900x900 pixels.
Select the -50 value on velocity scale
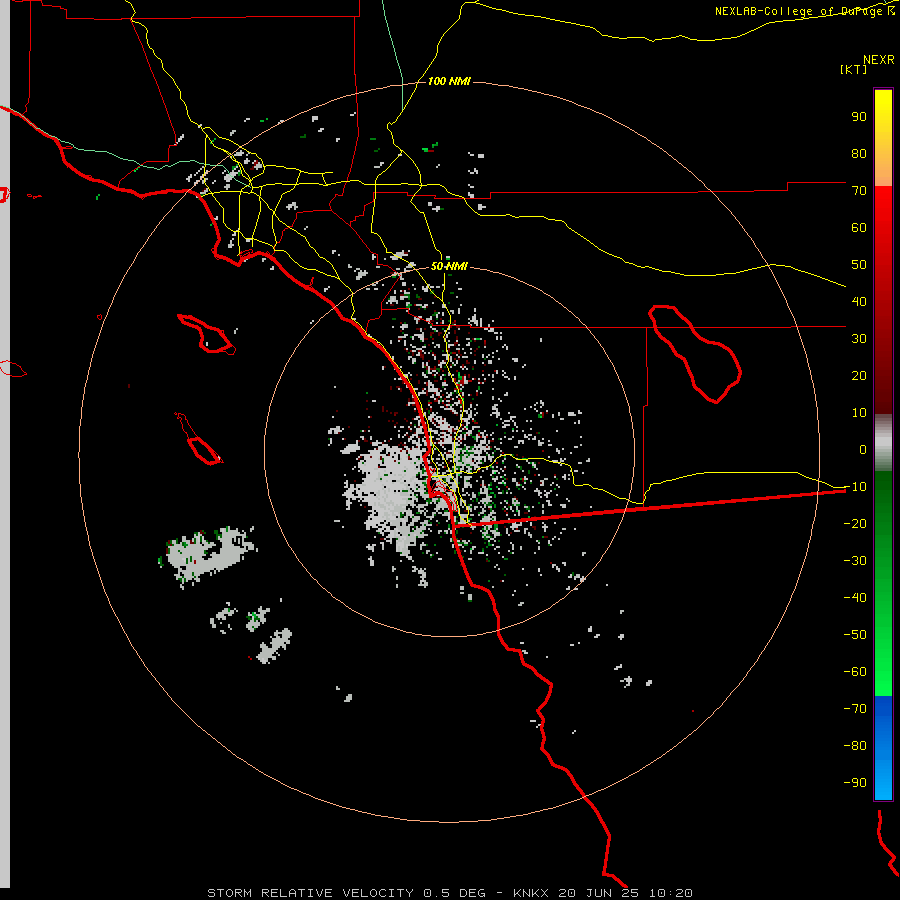click(x=855, y=635)
